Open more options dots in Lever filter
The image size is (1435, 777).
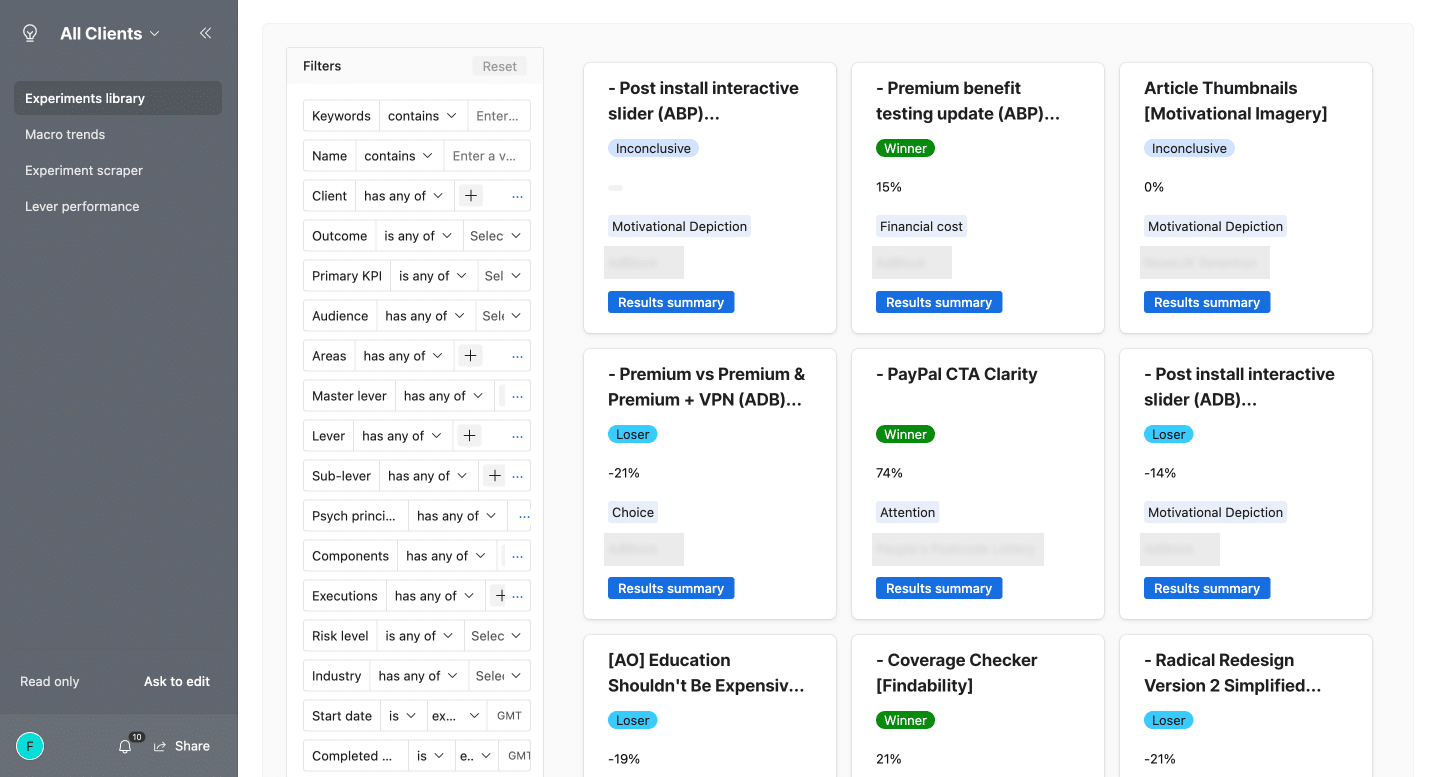click(x=517, y=436)
